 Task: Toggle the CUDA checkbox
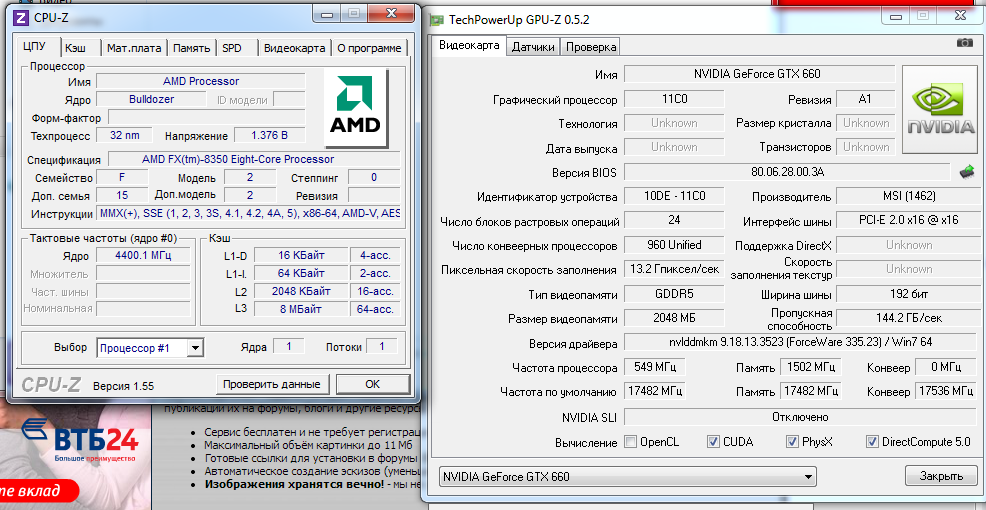click(713, 441)
